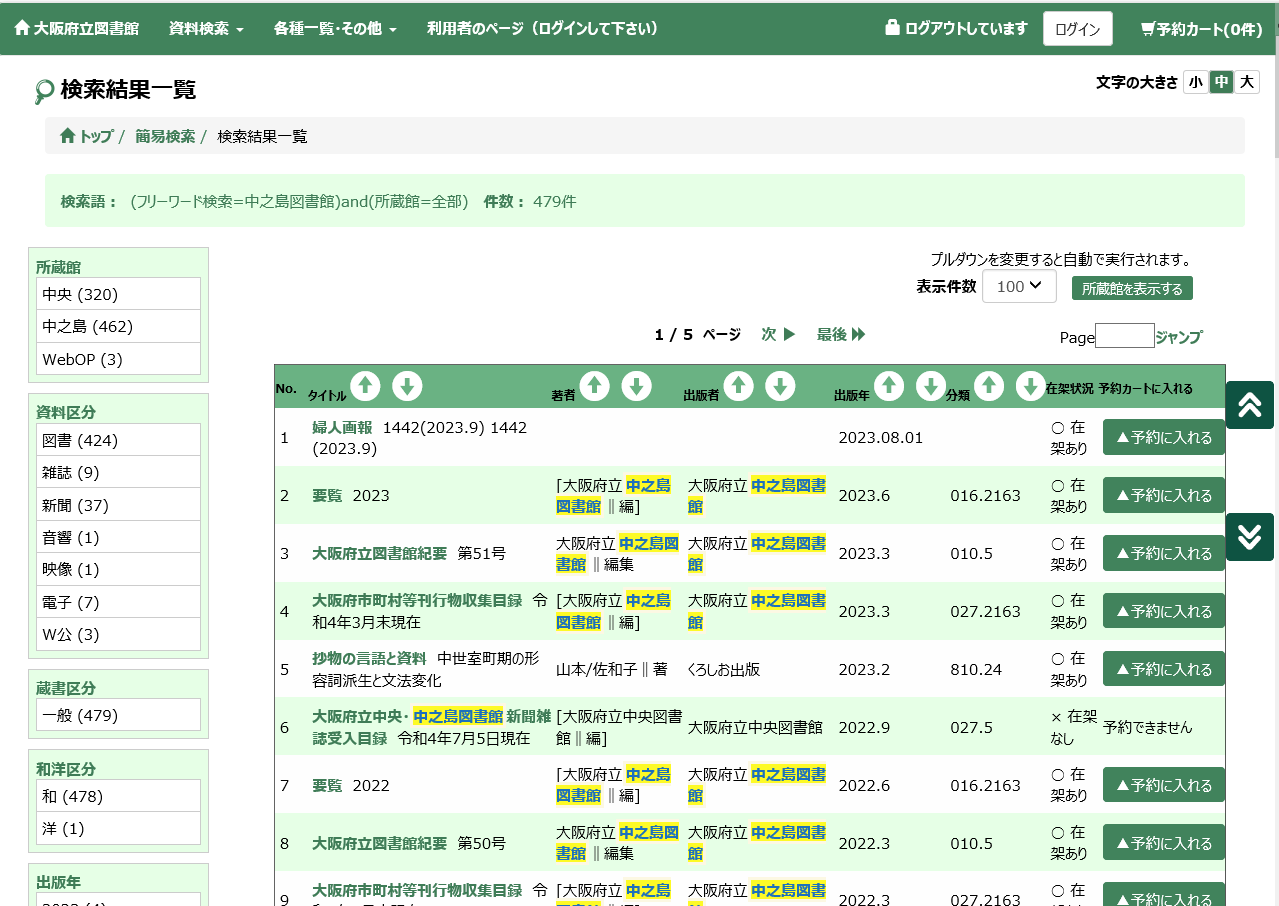This screenshot has width=1279, height=906.
Task: Filter material type 図書 (424)
Action: coord(119,440)
